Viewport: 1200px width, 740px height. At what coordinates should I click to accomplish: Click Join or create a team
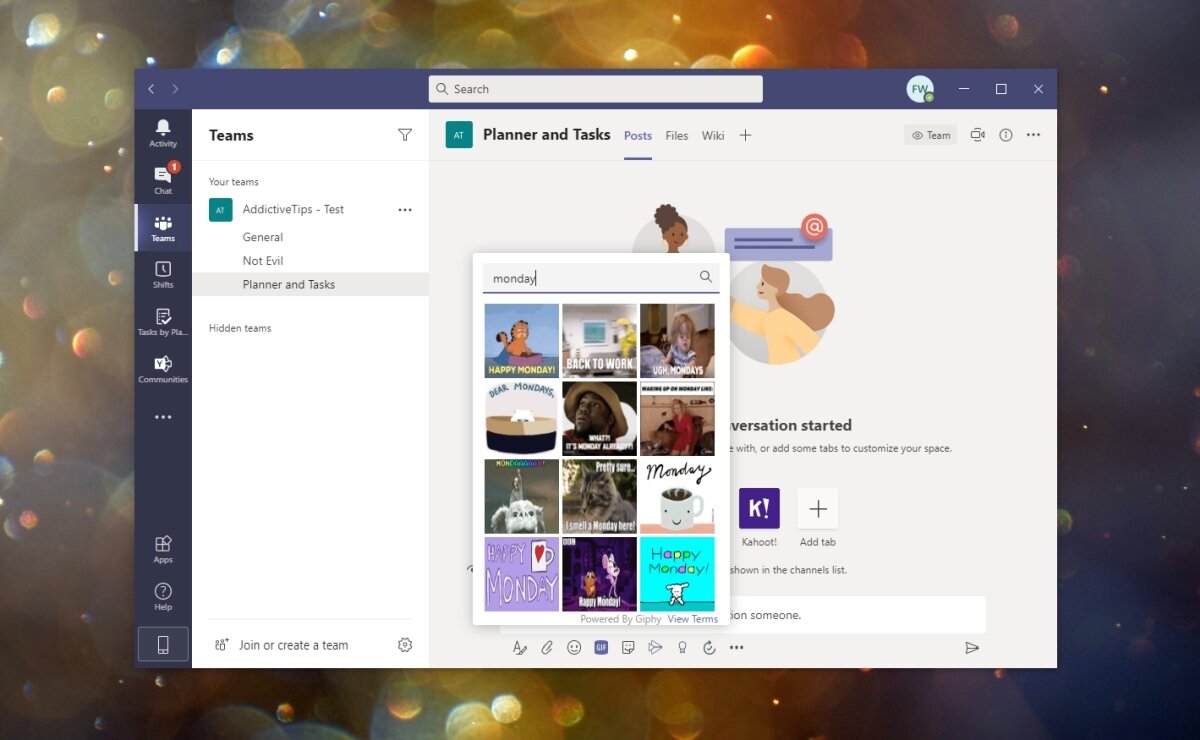[290, 645]
